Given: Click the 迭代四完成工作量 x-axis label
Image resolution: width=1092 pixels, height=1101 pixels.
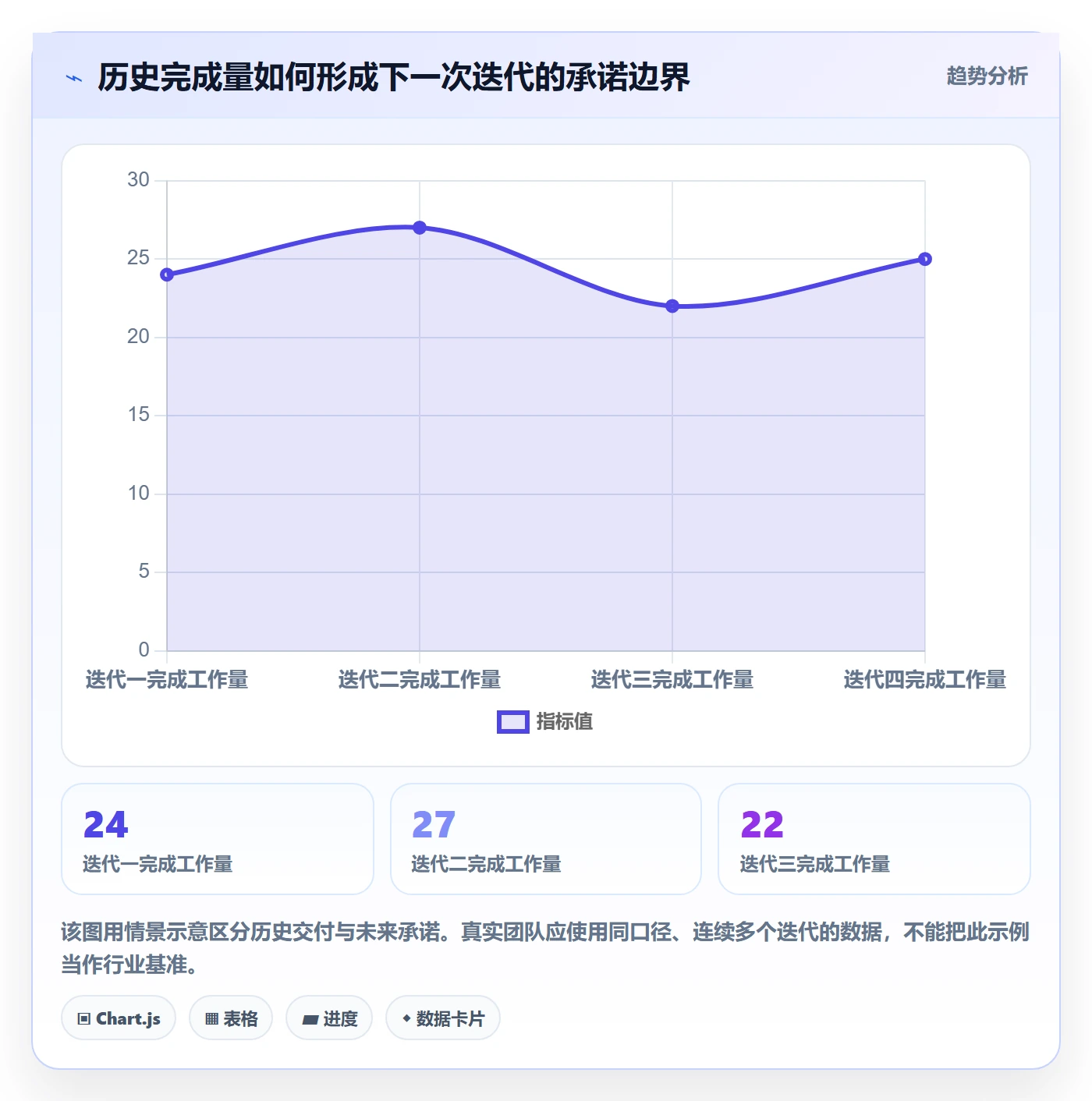Looking at the screenshot, I should (925, 680).
